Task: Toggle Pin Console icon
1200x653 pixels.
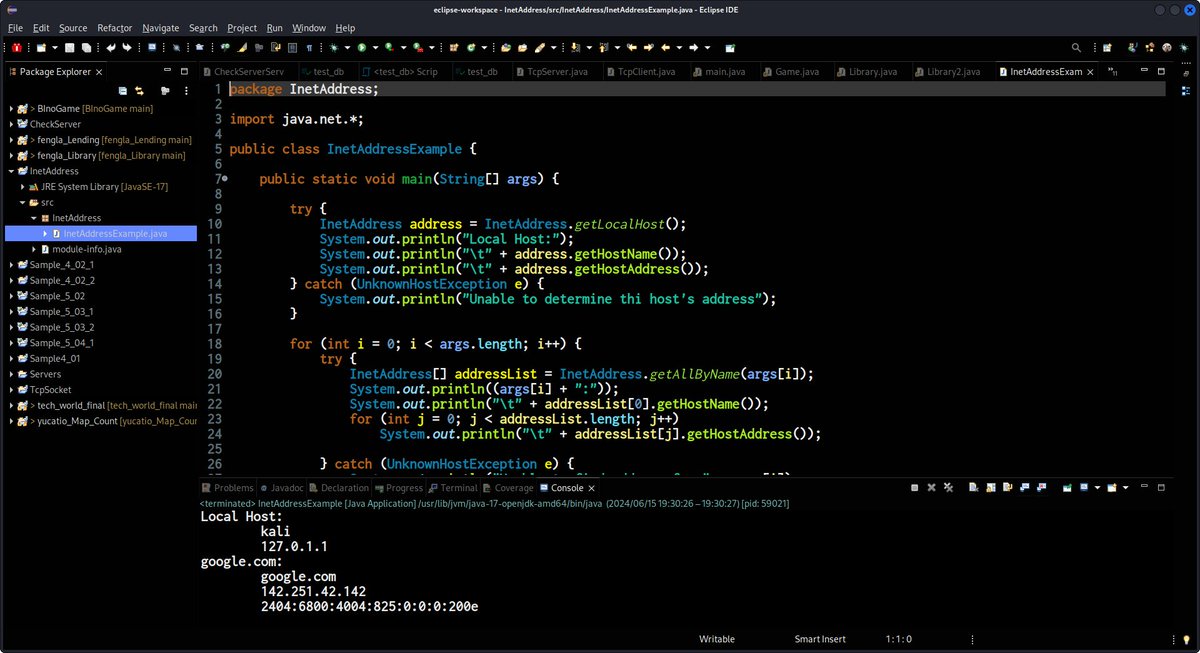Action: pyautogui.click(x=1067, y=488)
